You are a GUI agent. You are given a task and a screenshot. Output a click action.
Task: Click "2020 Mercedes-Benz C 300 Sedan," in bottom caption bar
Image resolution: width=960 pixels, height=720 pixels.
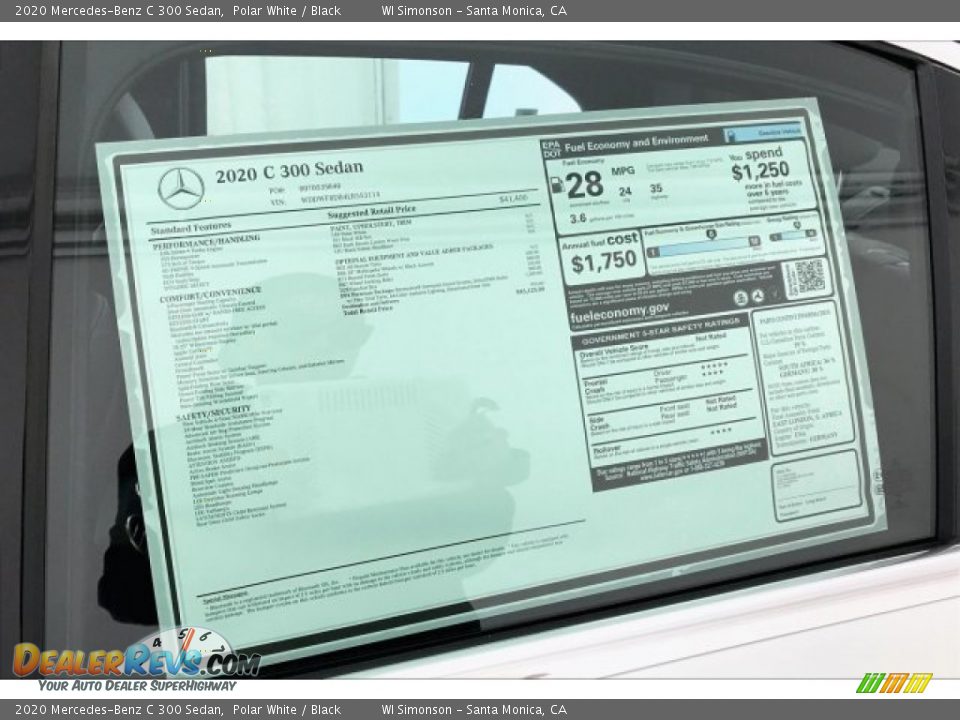(x=119, y=710)
